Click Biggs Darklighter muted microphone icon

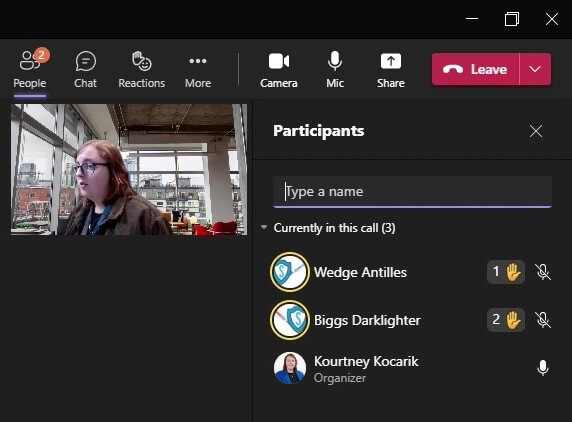pyautogui.click(x=543, y=320)
